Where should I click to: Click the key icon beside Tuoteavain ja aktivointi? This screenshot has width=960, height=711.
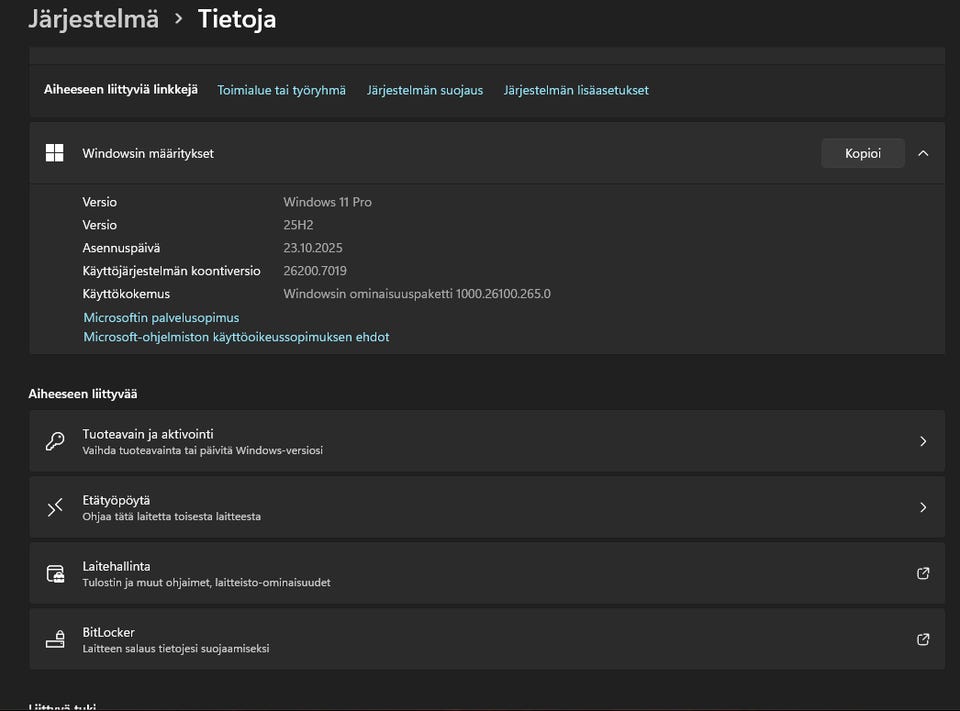[55, 441]
